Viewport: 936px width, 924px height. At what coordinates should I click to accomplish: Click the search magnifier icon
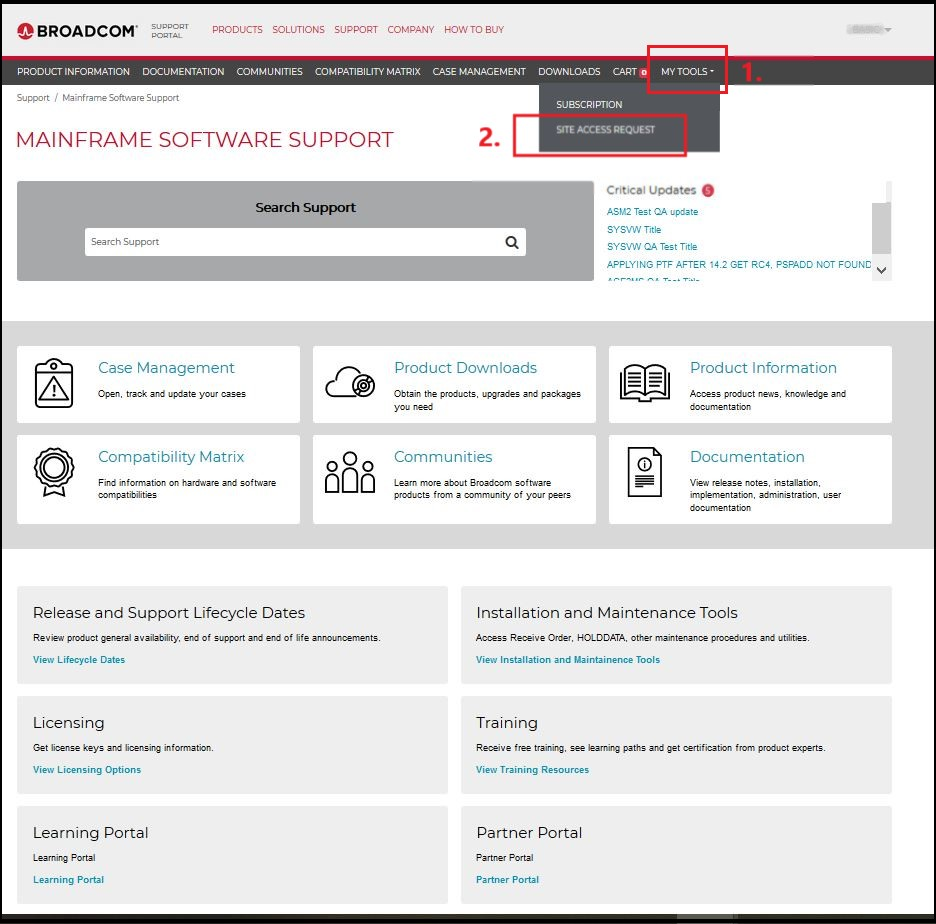pyautogui.click(x=511, y=242)
